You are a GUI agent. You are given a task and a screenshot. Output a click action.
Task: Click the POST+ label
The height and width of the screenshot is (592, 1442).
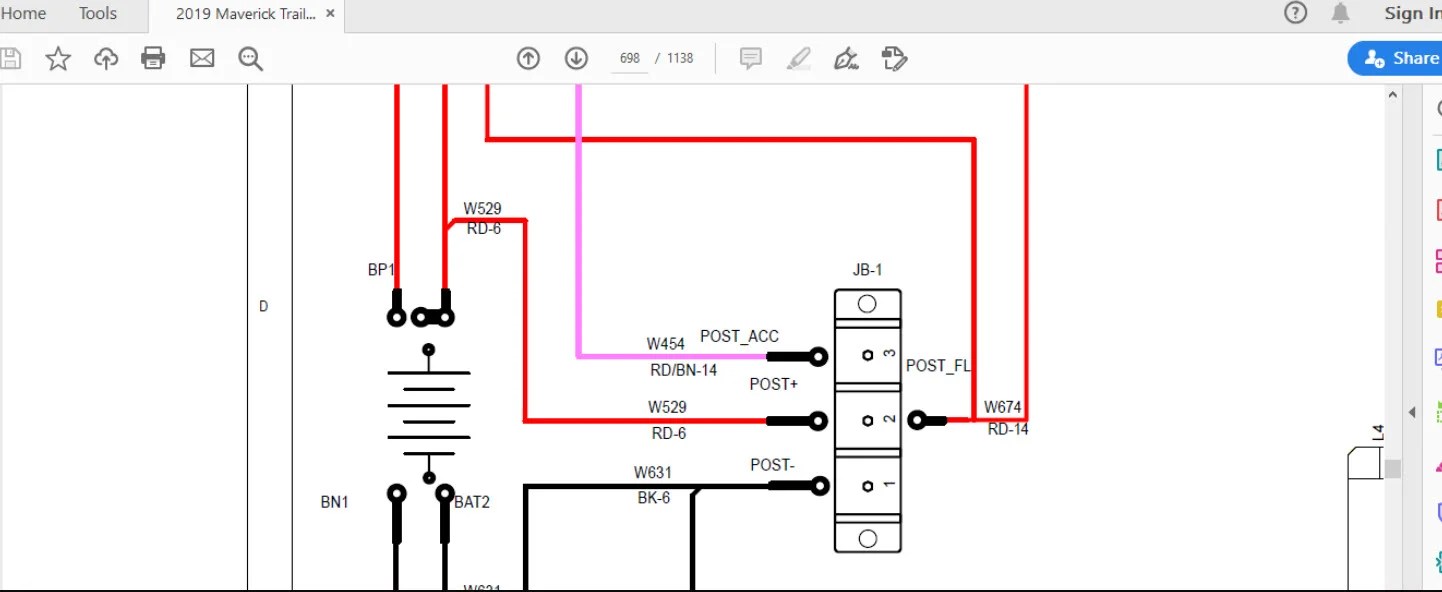coord(774,384)
